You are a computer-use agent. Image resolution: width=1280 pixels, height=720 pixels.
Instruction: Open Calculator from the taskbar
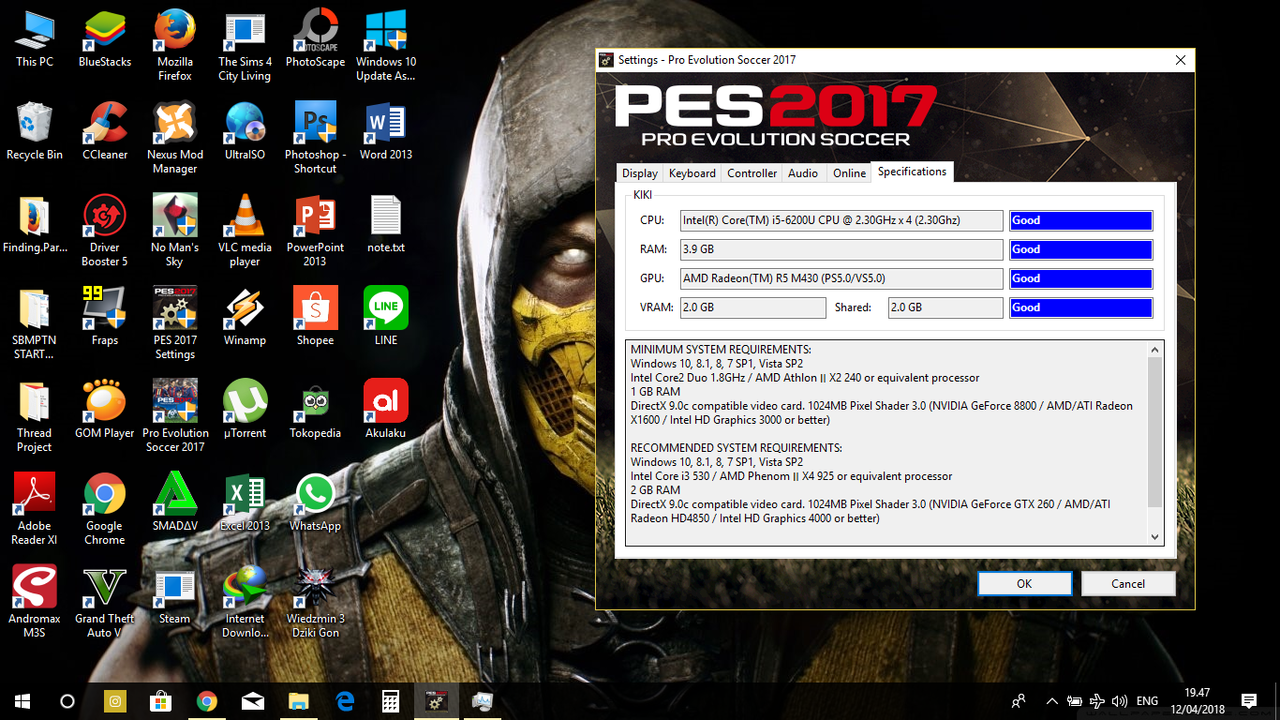[391, 701]
